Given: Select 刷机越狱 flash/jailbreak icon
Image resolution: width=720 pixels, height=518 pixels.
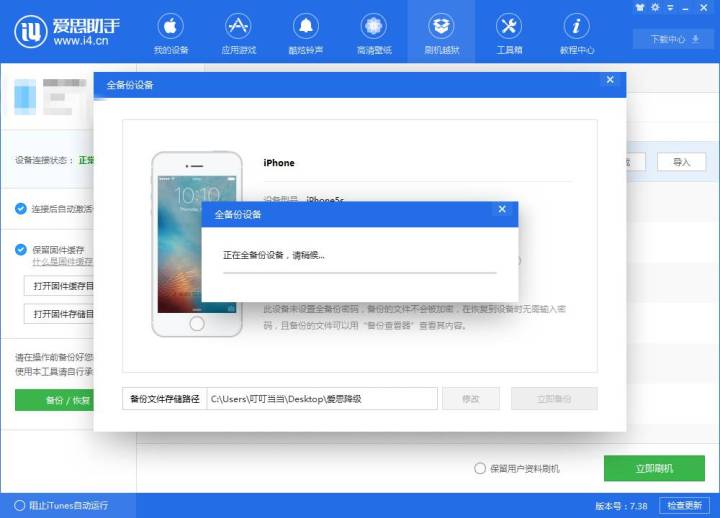Looking at the screenshot, I should [442, 32].
